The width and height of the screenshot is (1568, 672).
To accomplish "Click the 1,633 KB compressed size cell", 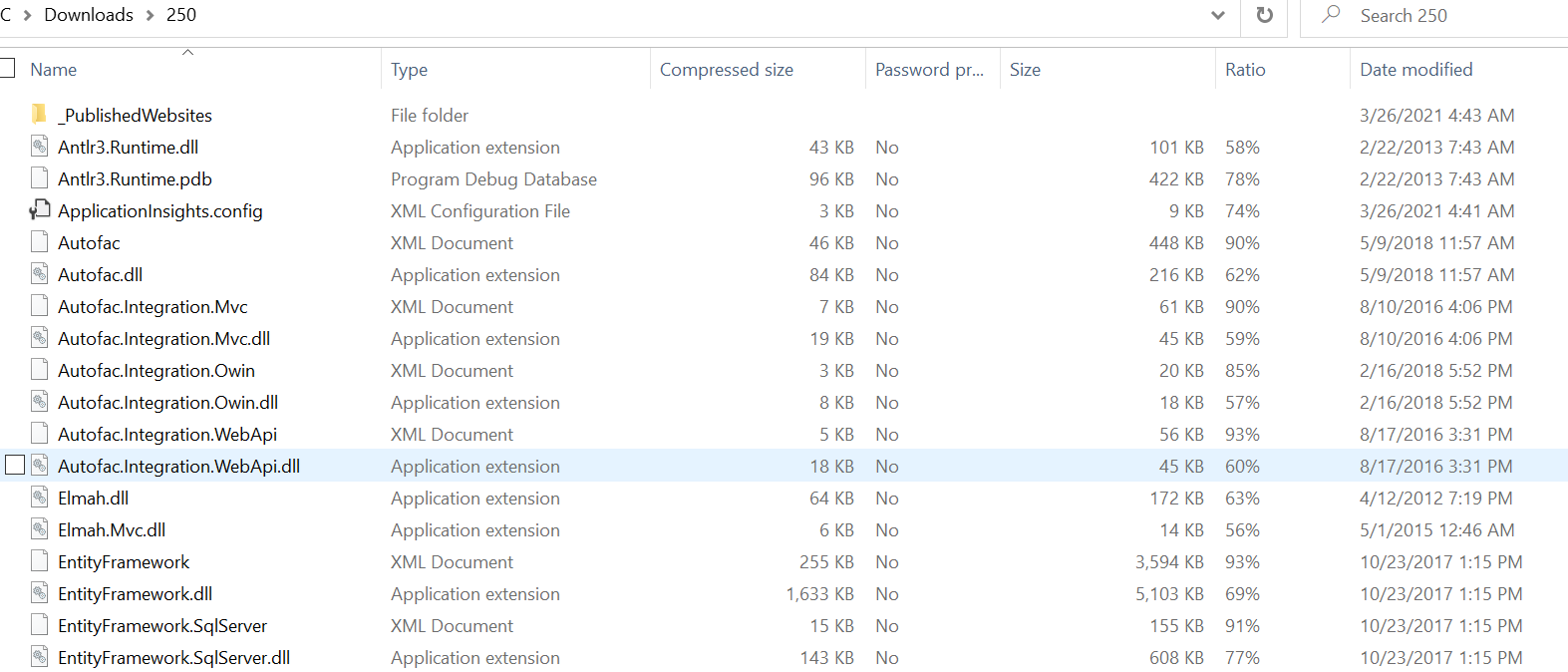I will click(x=819, y=594).
